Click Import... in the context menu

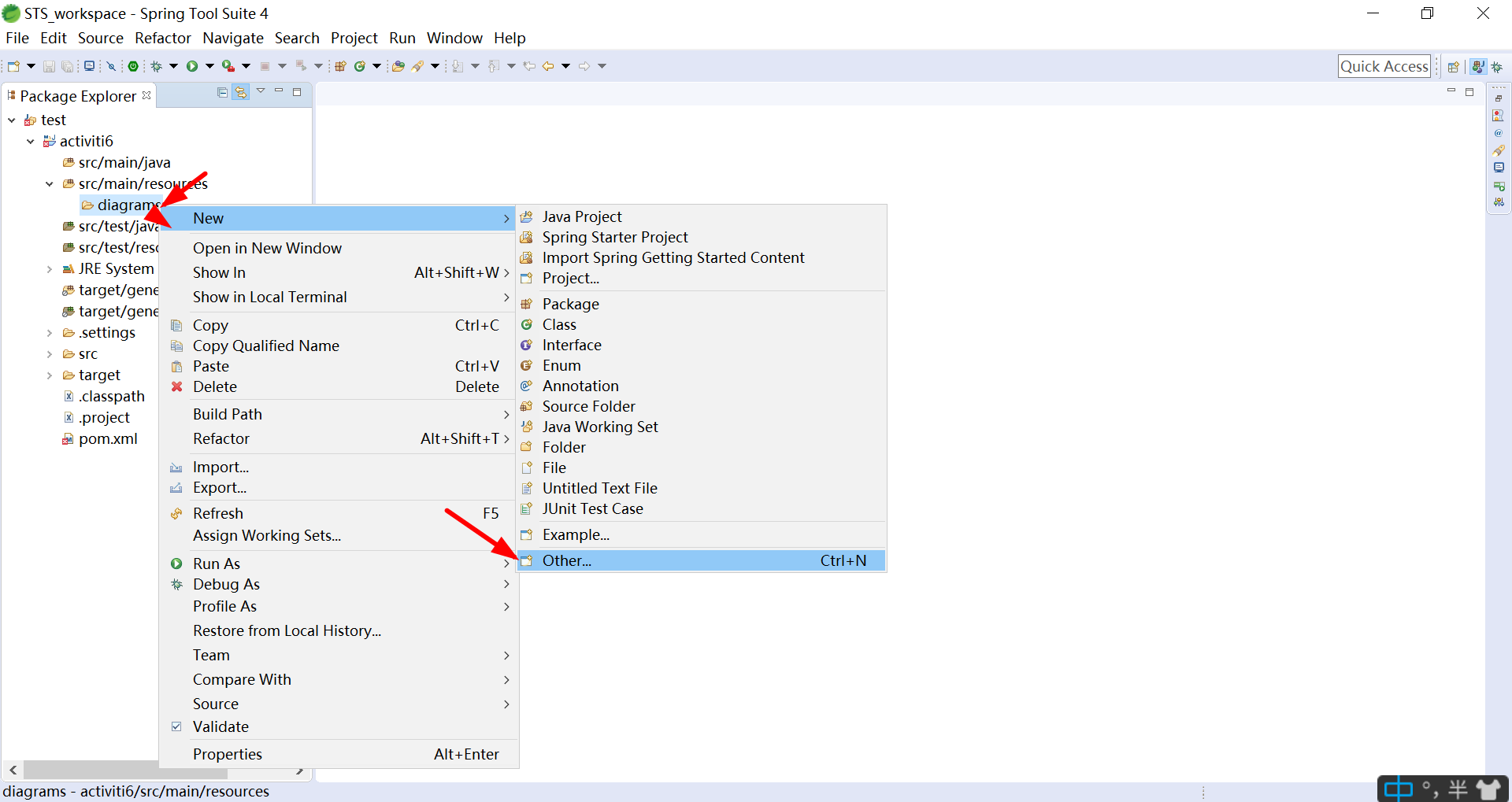click(x=339, y=467)
